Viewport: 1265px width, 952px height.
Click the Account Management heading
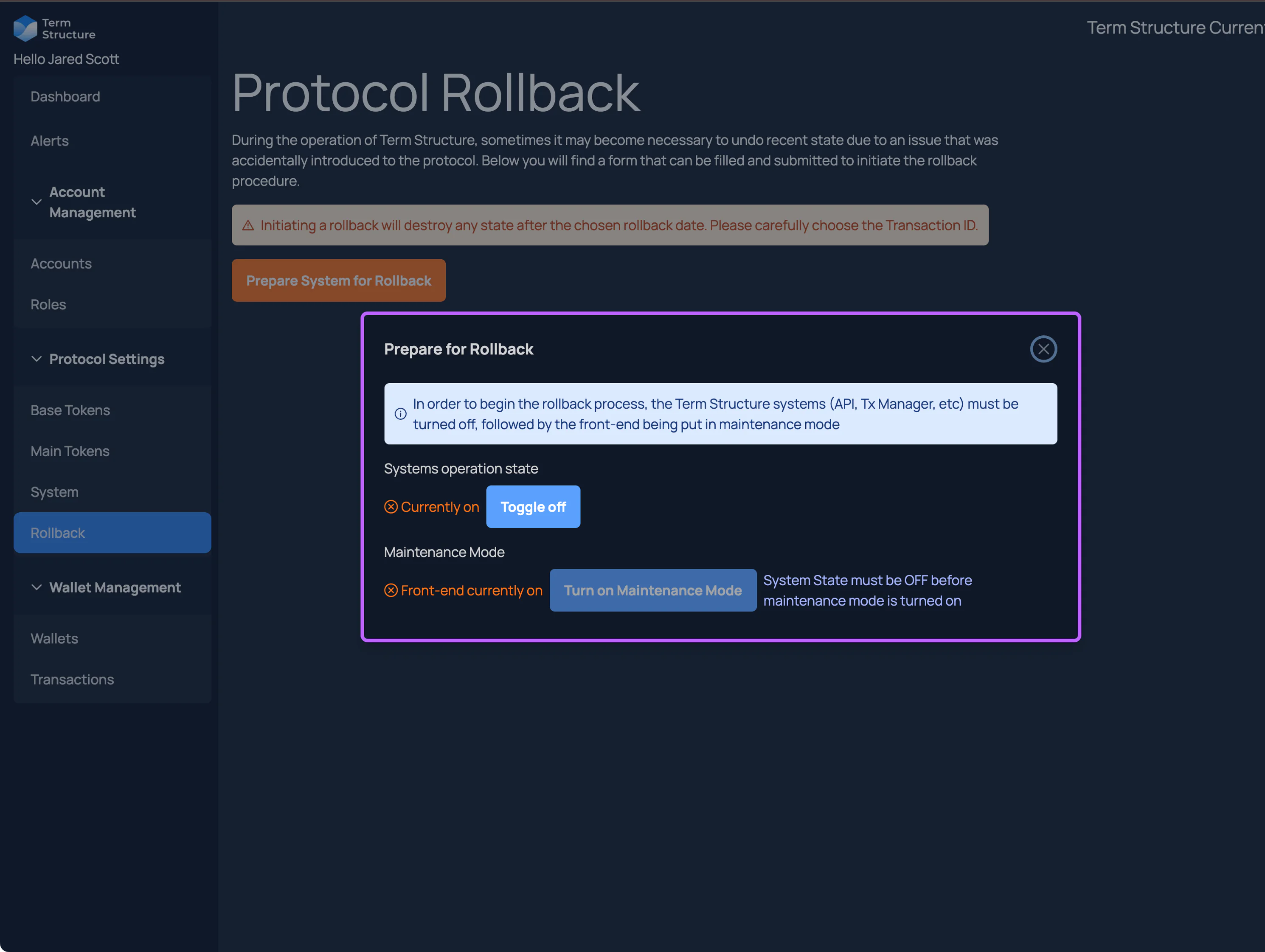tap(92, 202)
